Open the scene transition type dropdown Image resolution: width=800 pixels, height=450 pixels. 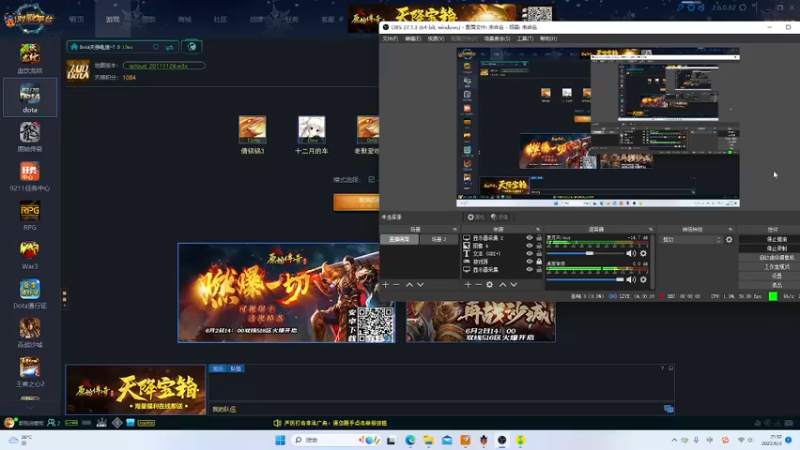(x=691, y=239)
